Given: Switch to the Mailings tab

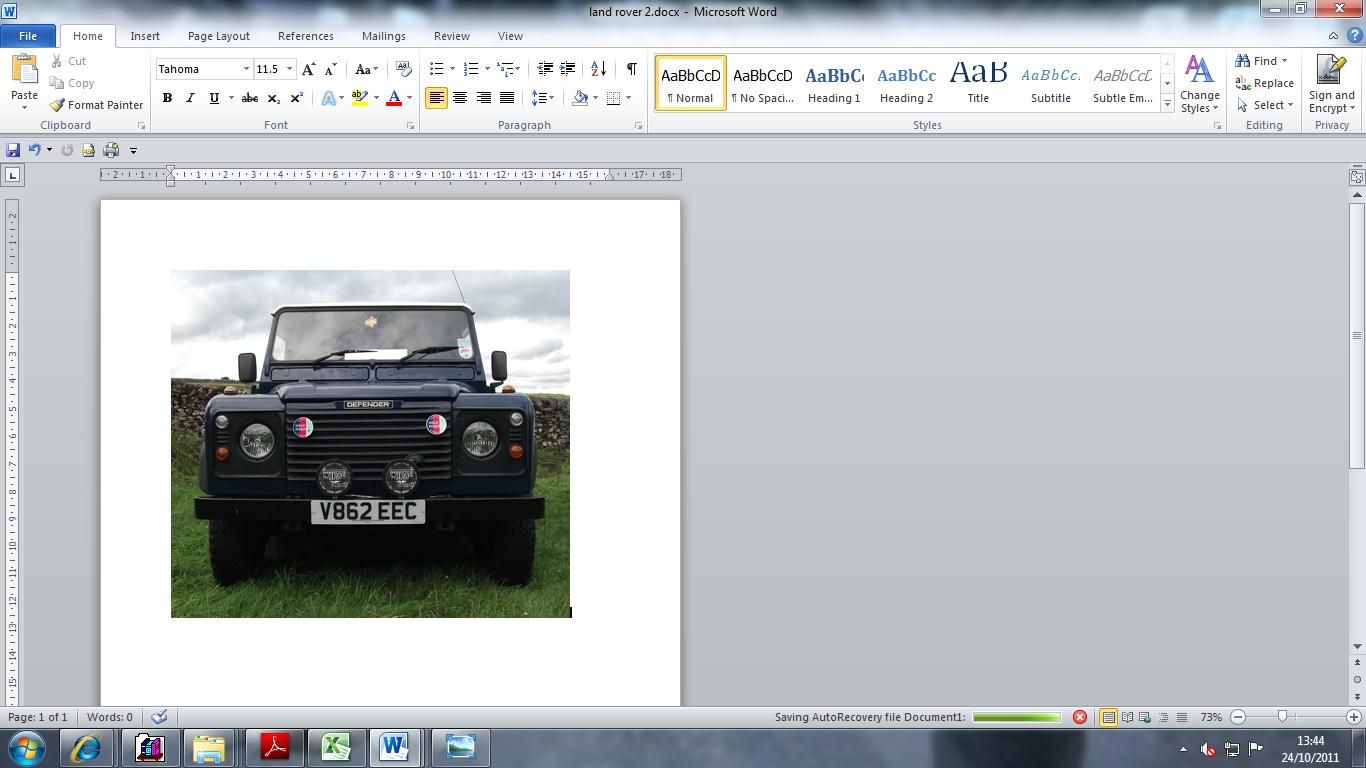Looking at the screenshot, I should [384, 36].
